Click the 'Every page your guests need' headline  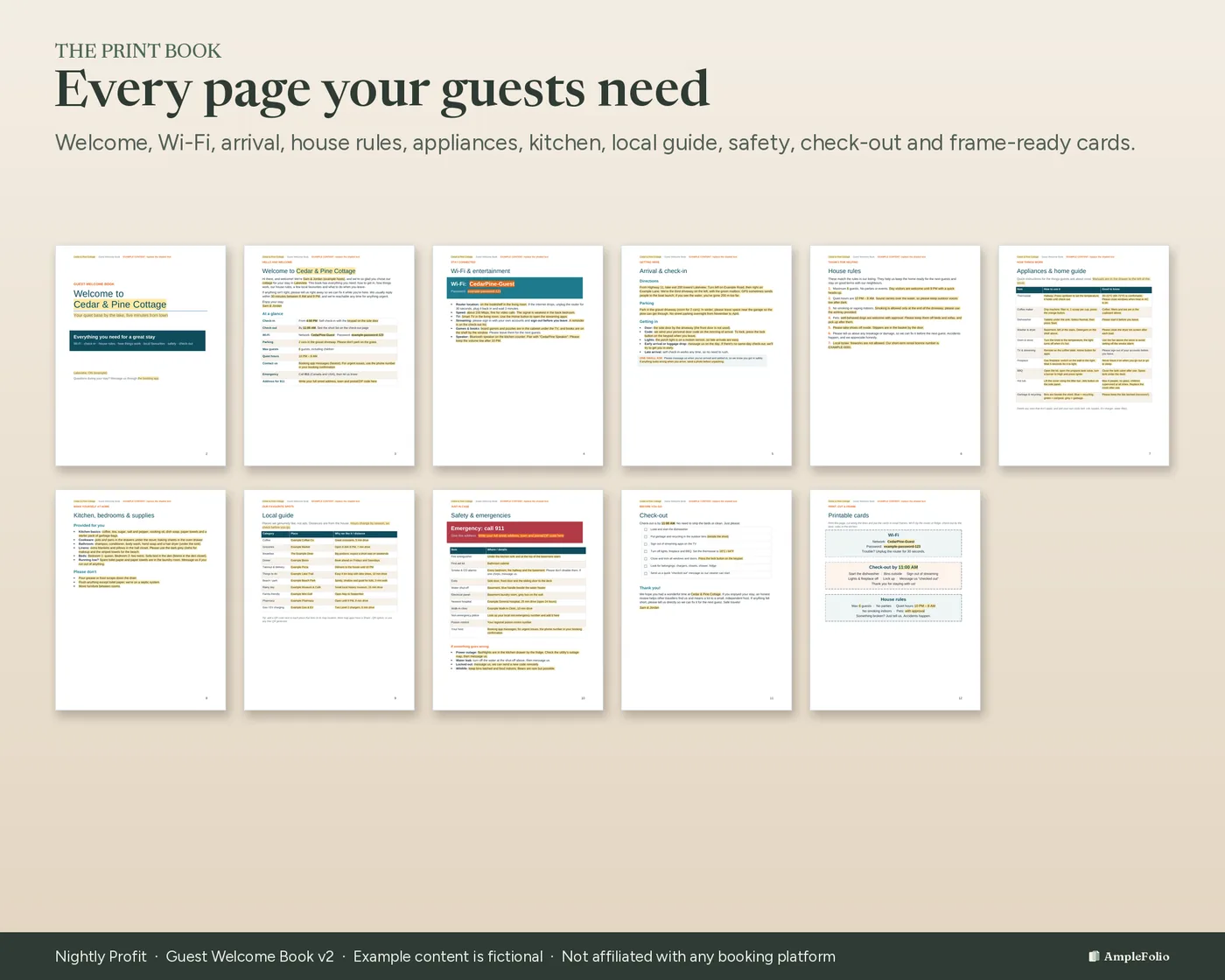click(381, 89)
